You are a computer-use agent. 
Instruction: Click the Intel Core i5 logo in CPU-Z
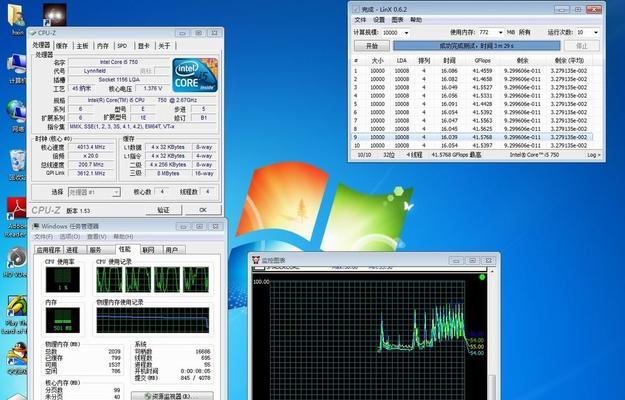[195, 75]
